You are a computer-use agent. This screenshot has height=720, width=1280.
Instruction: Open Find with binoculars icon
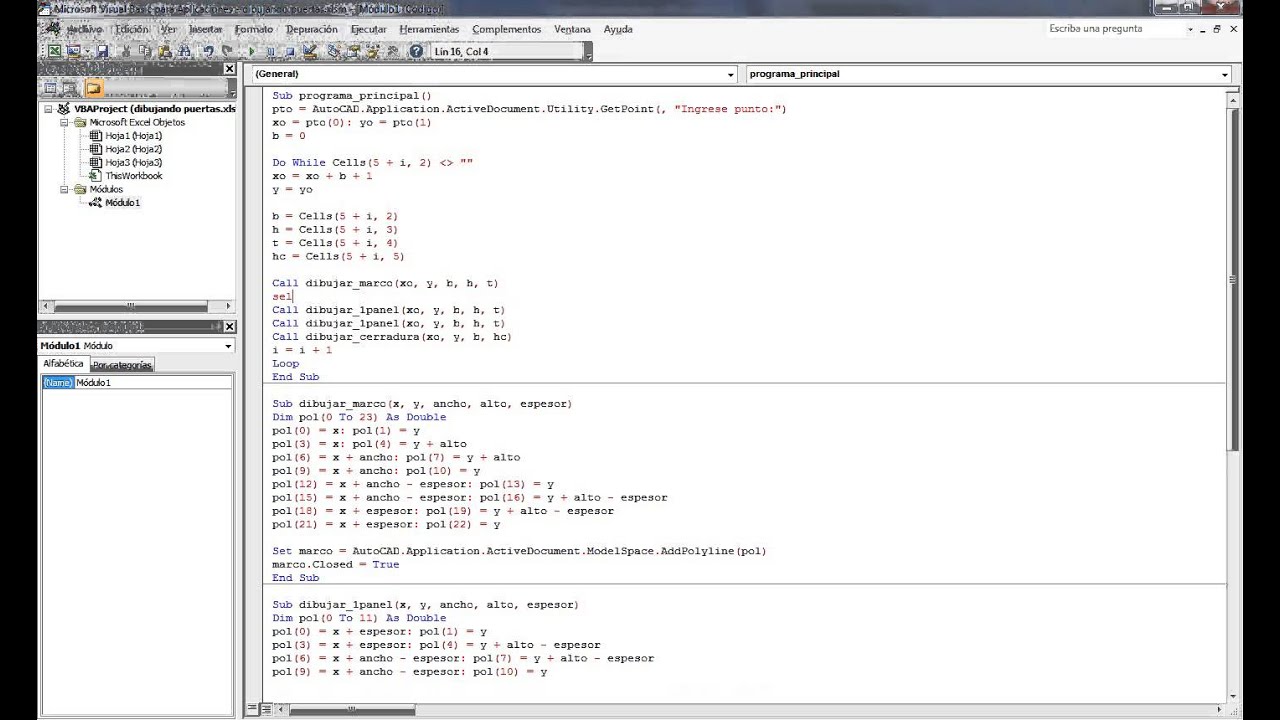tap(185, 51)
